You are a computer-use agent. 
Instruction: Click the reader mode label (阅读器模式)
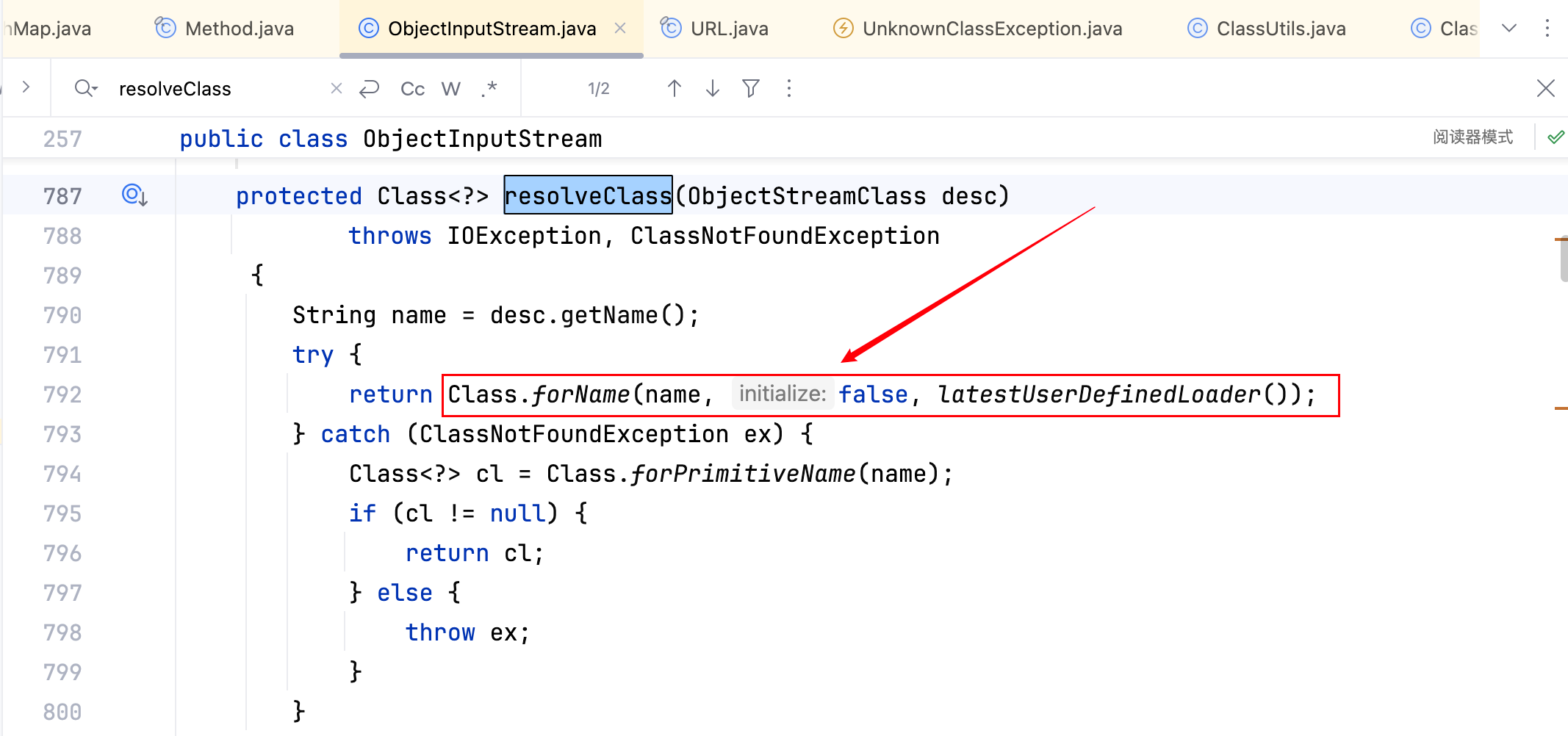coord(1472,137)
